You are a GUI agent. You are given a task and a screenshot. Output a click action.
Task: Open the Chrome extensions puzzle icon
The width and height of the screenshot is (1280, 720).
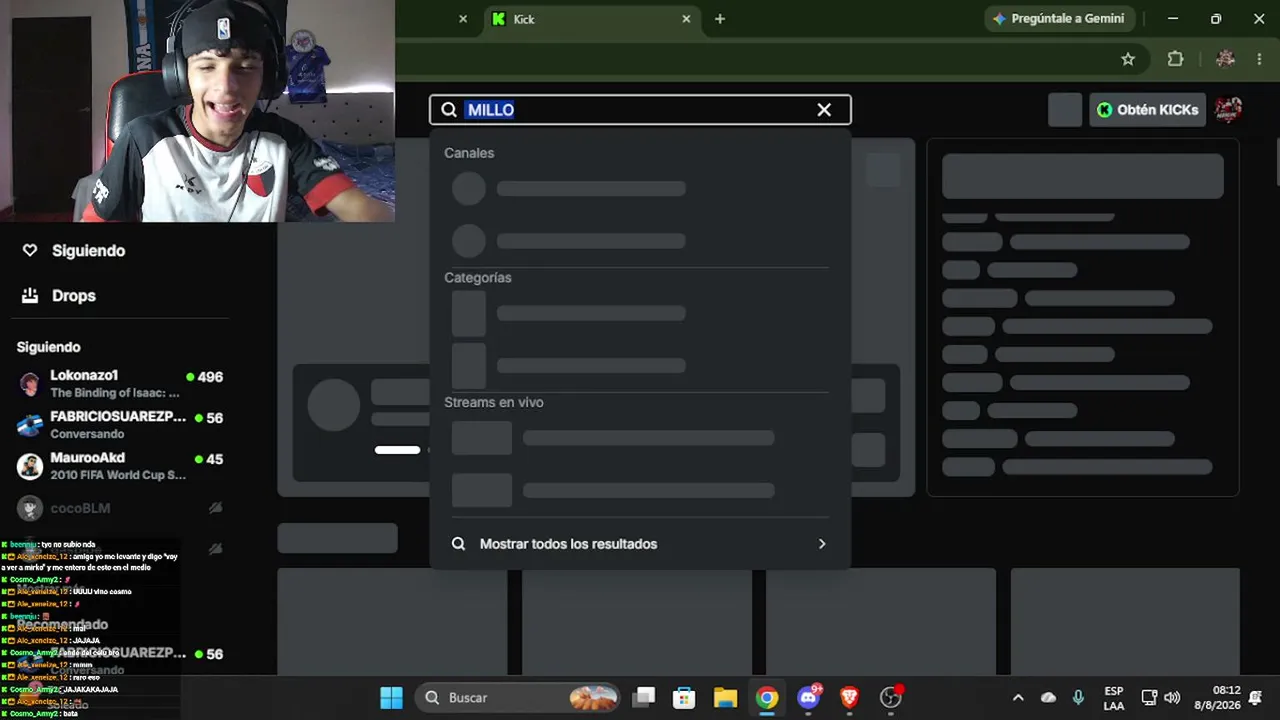coord(1176,59)
